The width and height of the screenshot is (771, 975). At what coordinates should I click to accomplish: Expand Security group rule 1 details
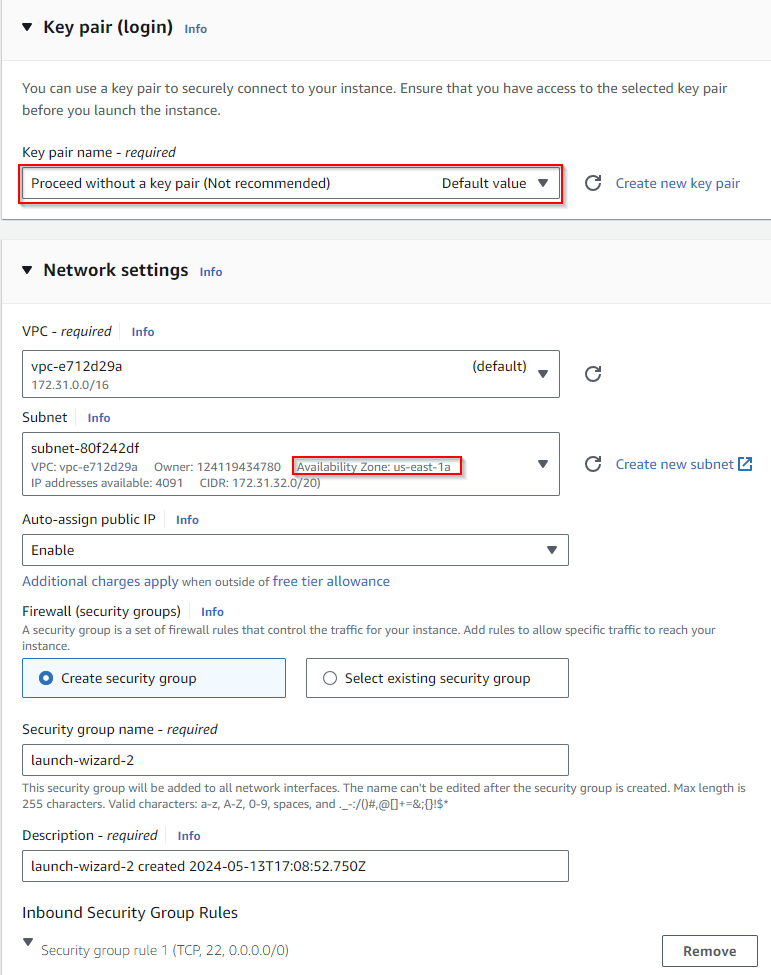(28, 943)
